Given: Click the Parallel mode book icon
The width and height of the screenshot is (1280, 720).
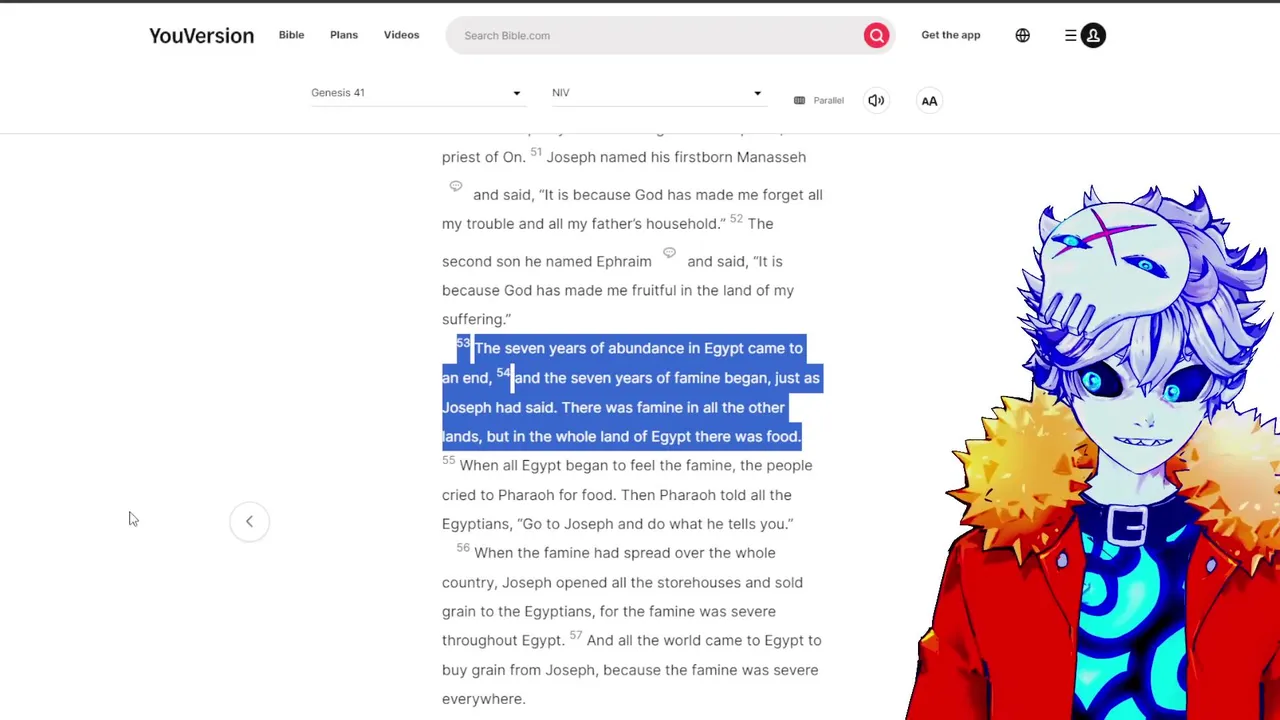Looking at the screenshot, I should [x=799, y=100].
